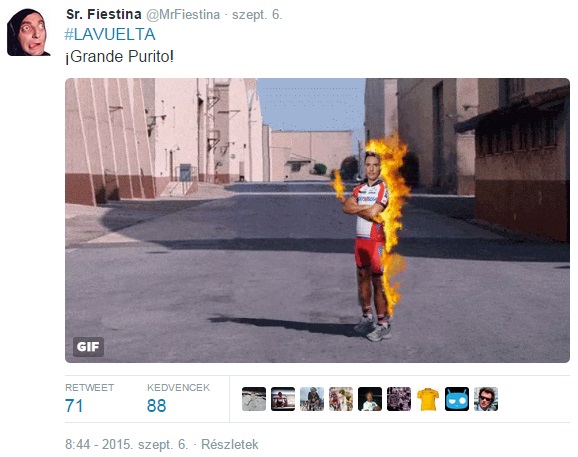578x457 pixels.
Task: Open the yellow jersey liker avatar
Action: pyautogui.click(x=428, y=399)
